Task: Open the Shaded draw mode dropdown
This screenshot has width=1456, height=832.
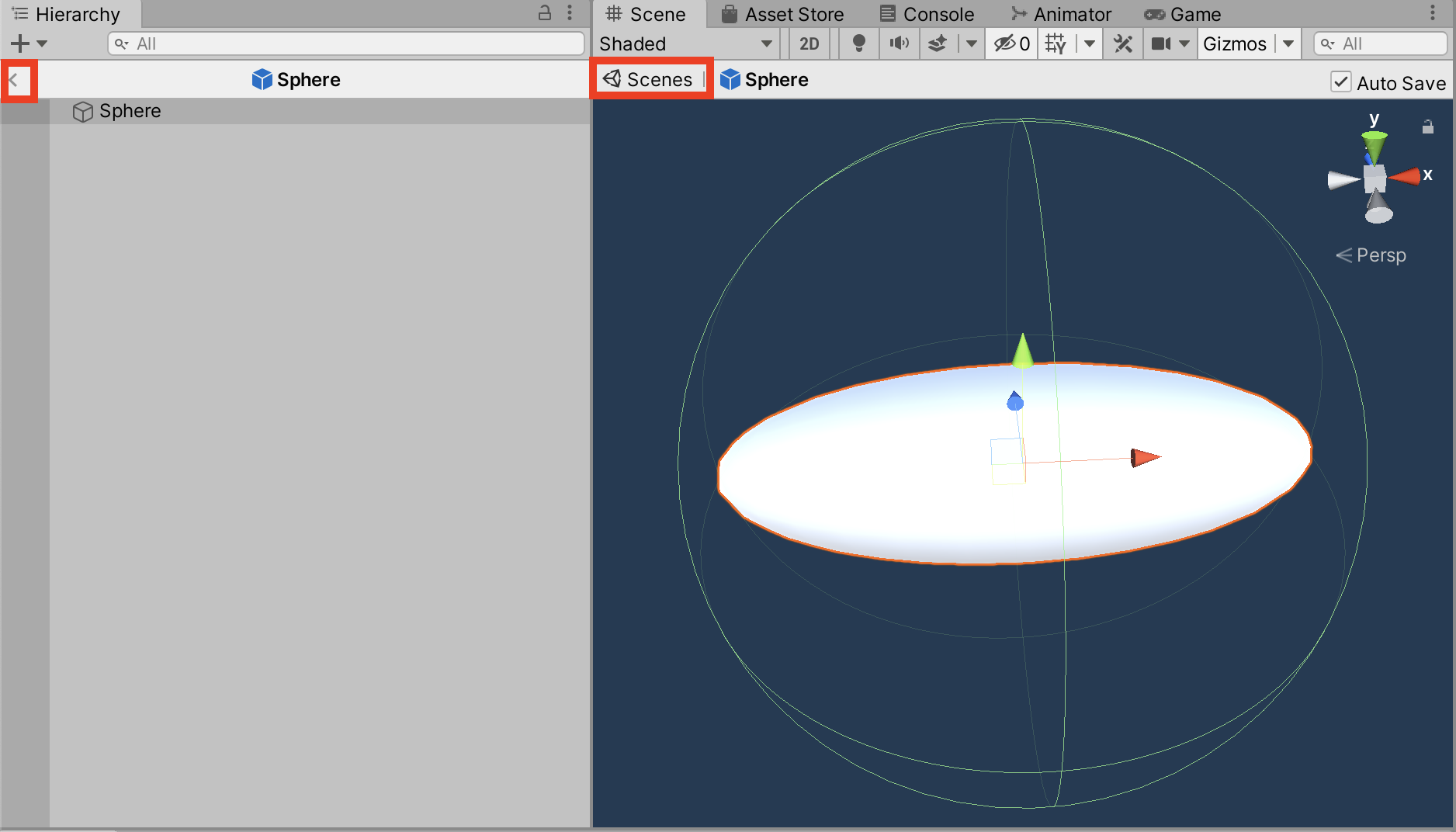Action: (x=686, y=43)
